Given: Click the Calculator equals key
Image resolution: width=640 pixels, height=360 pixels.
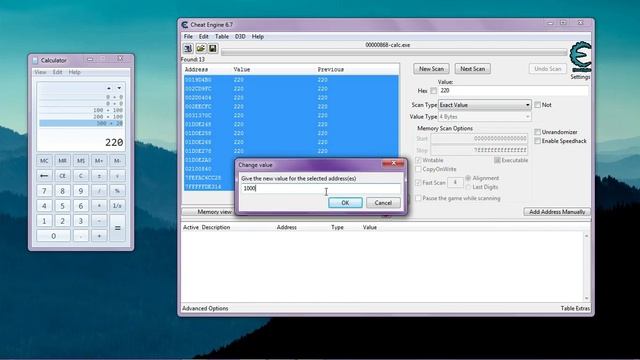Looking at the screenshot, I should pyautogui.click(x=117, y=228).
